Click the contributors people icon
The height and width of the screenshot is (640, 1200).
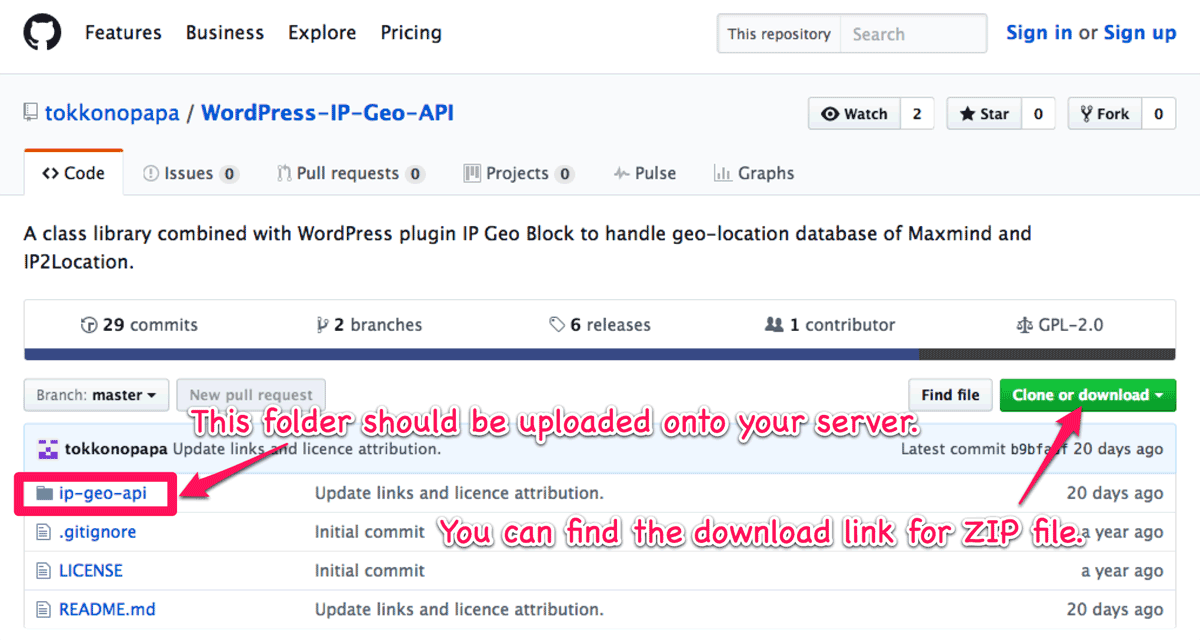point(774,325)
